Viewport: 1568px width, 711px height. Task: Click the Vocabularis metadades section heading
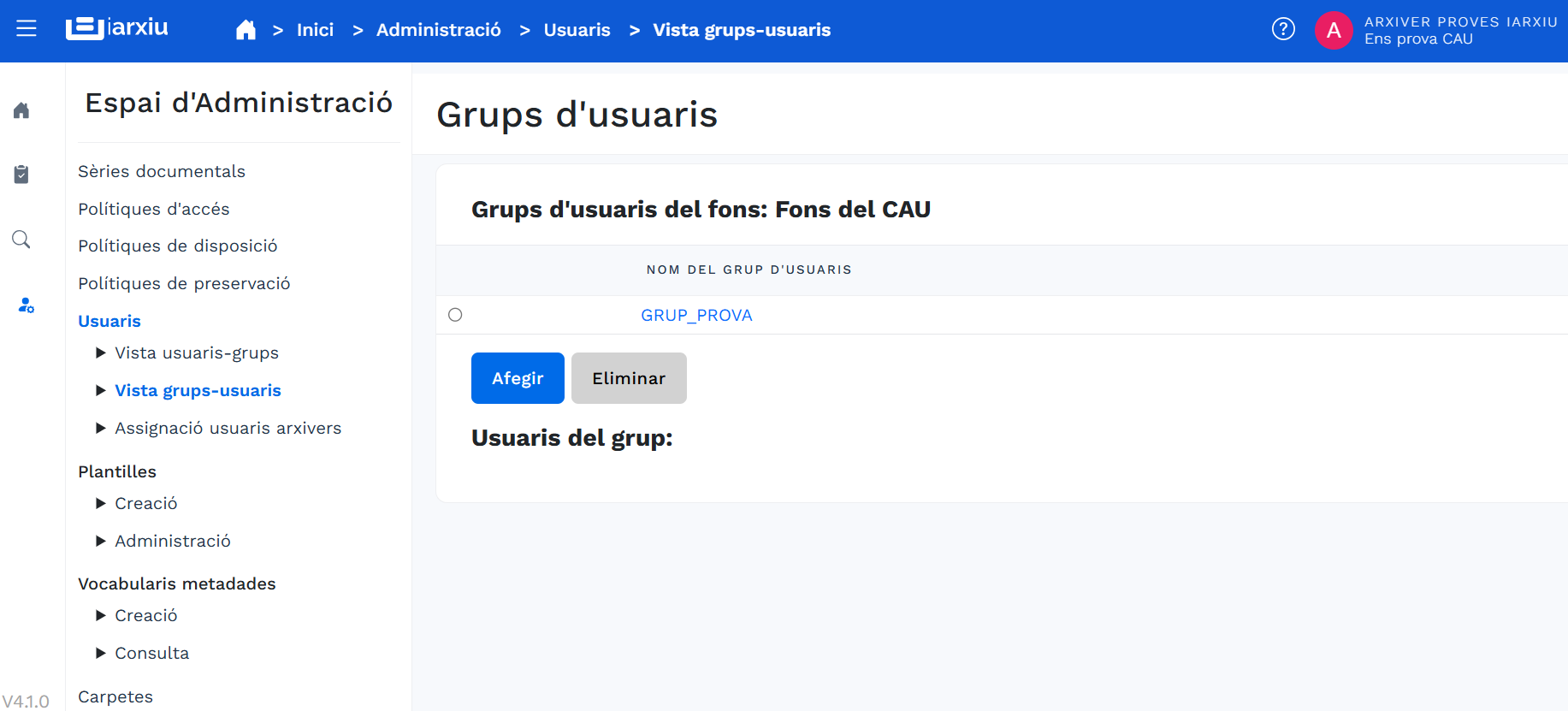pyautogui.click(x=177, y=584)
